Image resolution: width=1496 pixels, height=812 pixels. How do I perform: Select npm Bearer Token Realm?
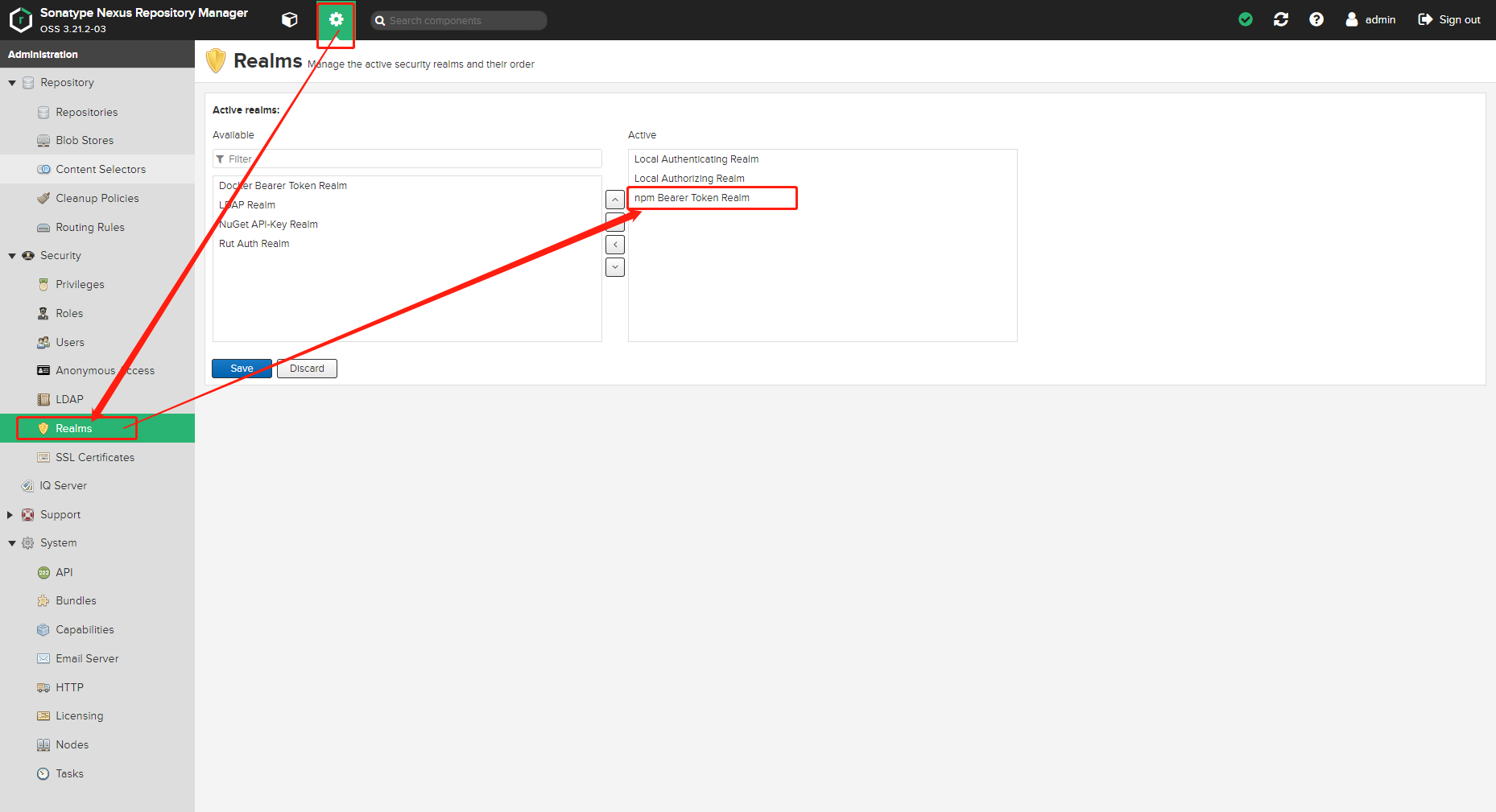point(823,198)
